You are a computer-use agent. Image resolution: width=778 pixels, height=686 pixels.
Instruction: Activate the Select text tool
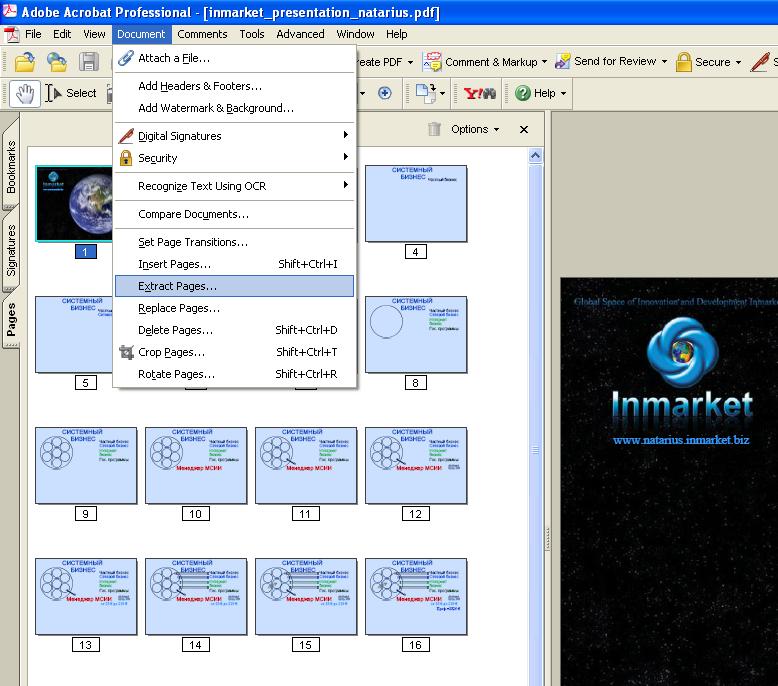coord(70,93)
